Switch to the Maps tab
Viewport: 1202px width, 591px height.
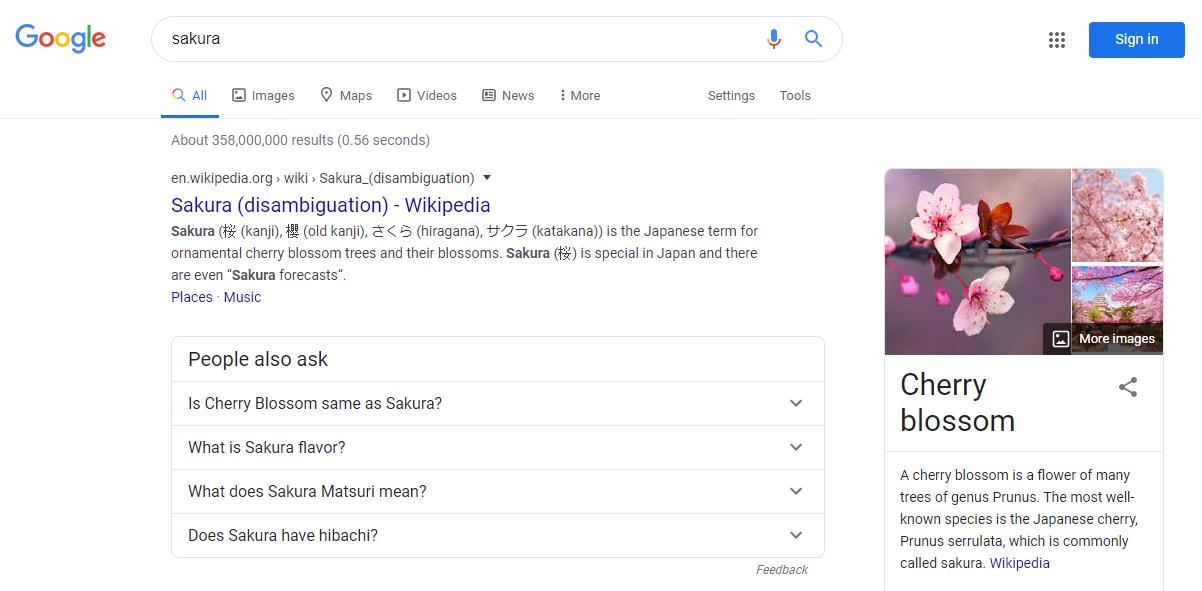click(x=345, y=96)
